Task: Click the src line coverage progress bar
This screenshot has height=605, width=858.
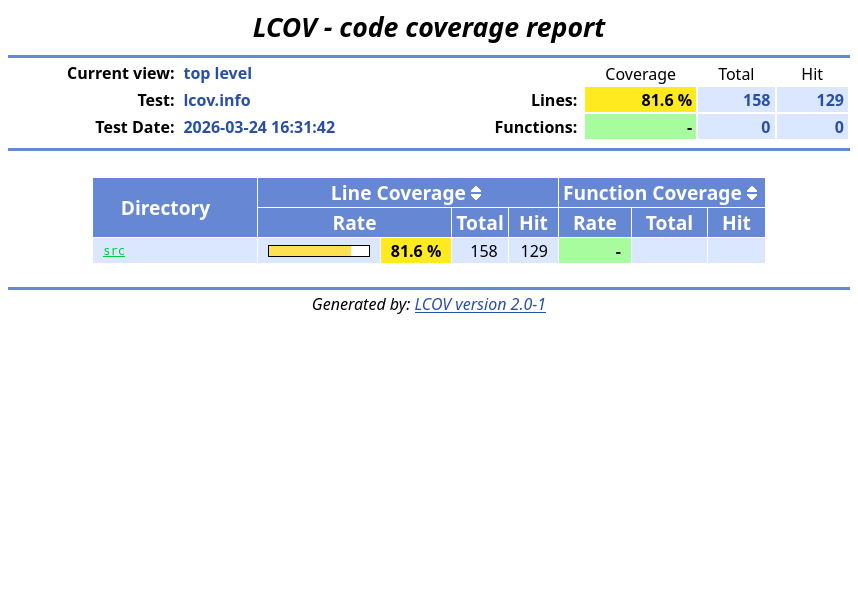Action: [x=318, y=251]
